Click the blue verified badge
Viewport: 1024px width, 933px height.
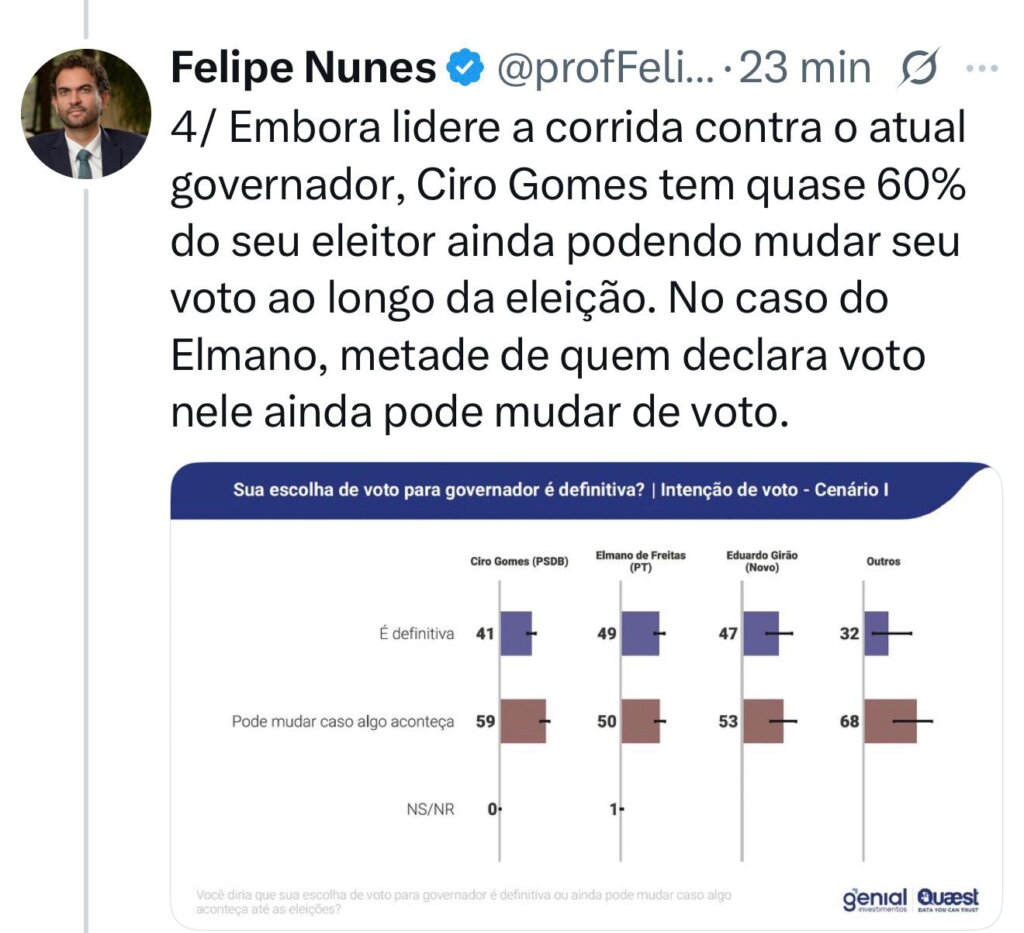[x=462, y=68]
